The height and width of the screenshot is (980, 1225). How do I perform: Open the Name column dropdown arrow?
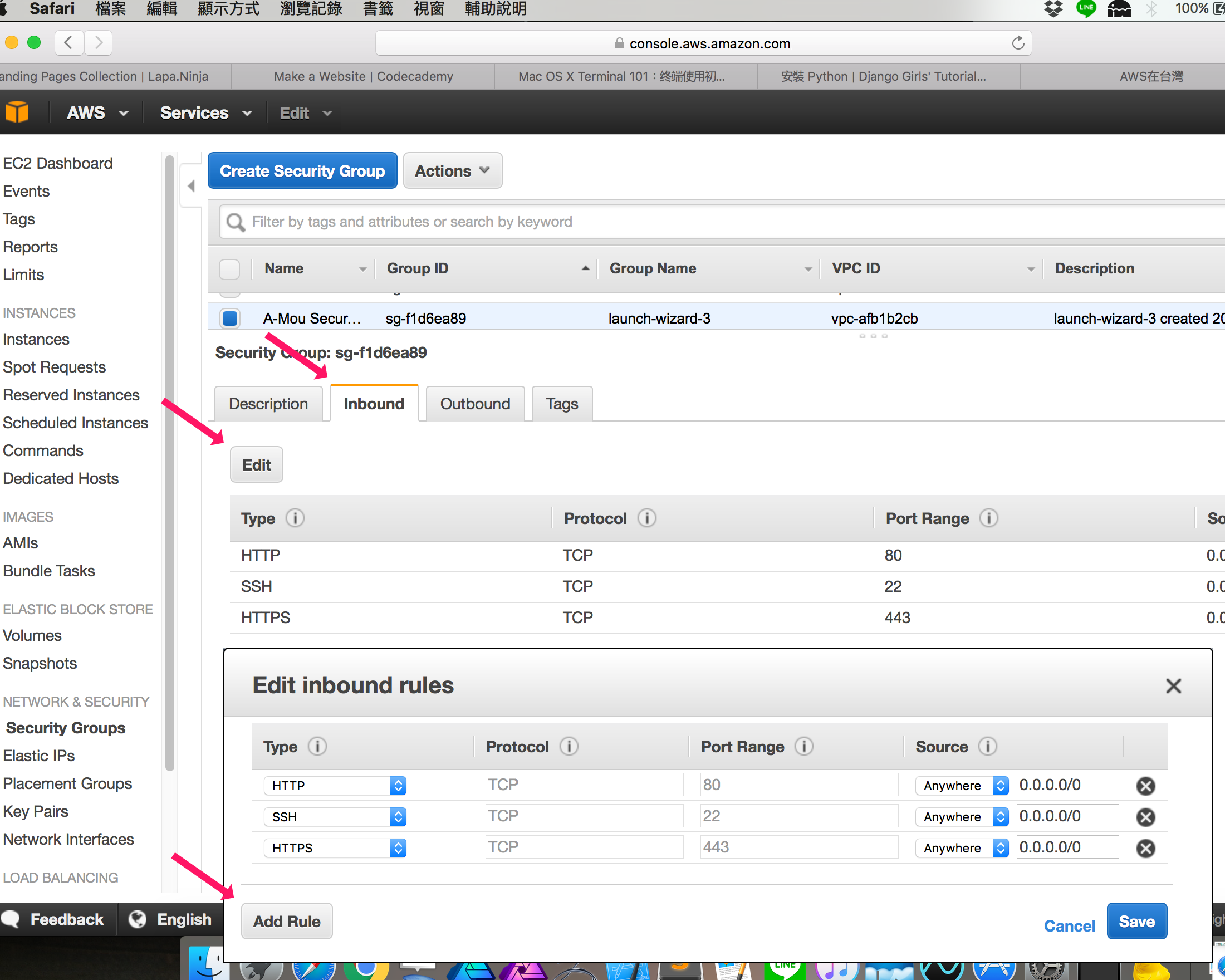(362, 269)
